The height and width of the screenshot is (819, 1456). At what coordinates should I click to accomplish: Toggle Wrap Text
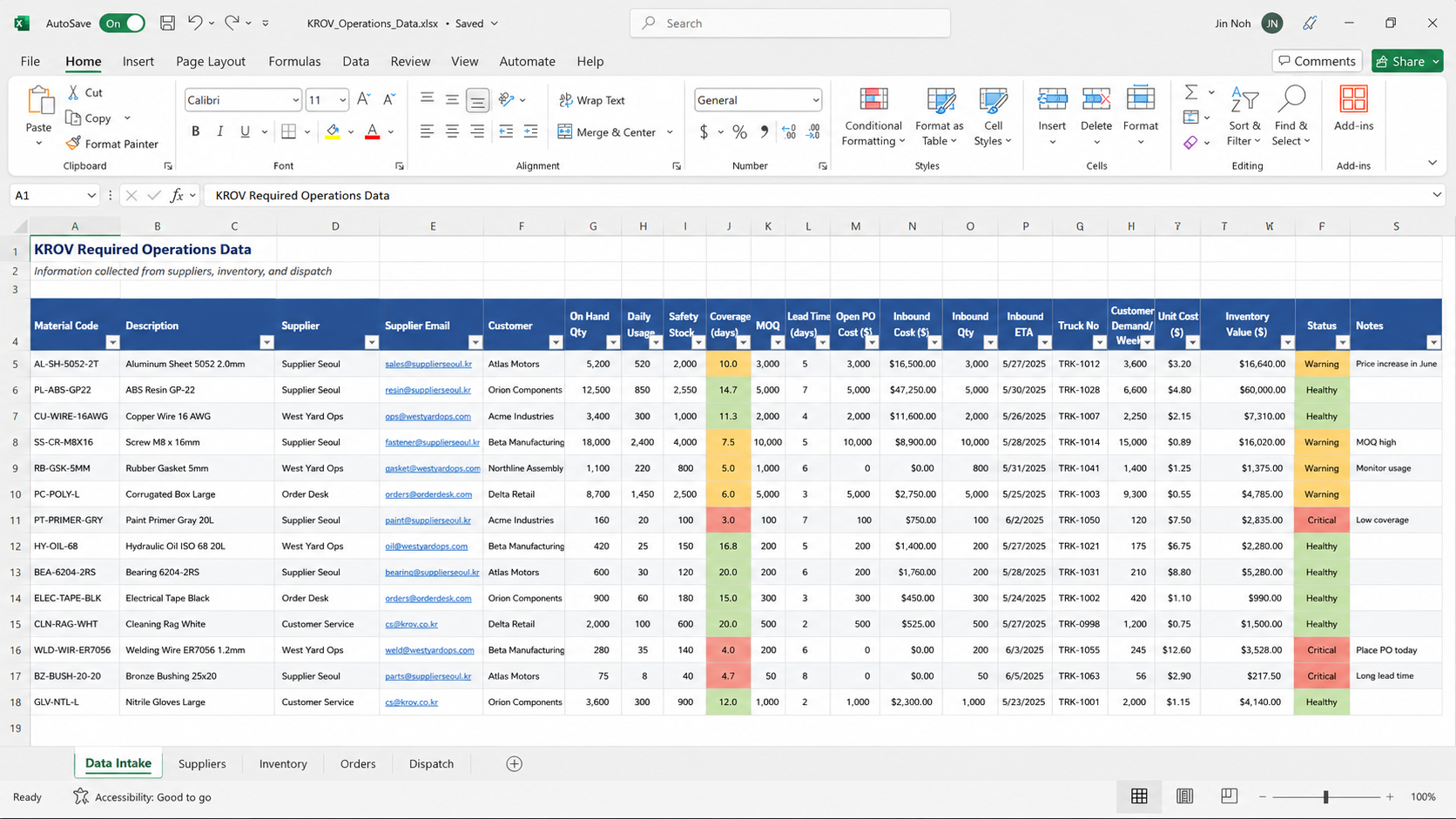click(592, 100)
